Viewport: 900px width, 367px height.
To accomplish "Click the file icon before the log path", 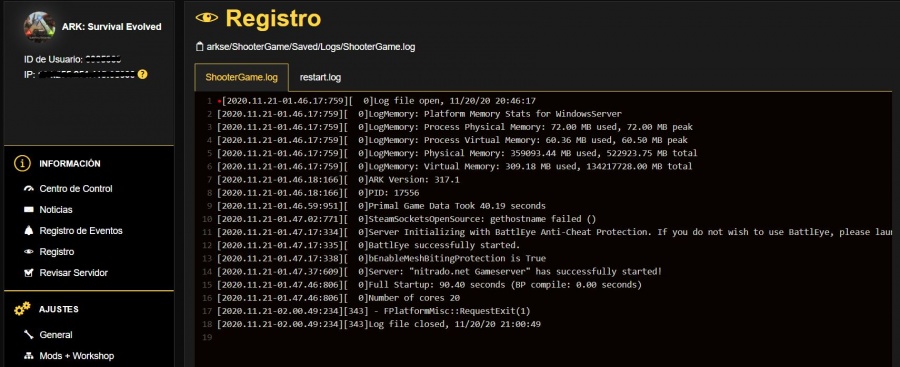I will 199,47.
